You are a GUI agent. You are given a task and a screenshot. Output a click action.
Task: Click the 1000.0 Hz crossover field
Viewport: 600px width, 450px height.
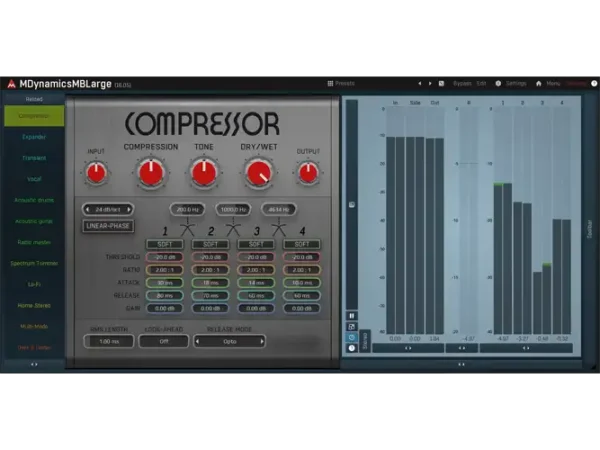(233, 209)
